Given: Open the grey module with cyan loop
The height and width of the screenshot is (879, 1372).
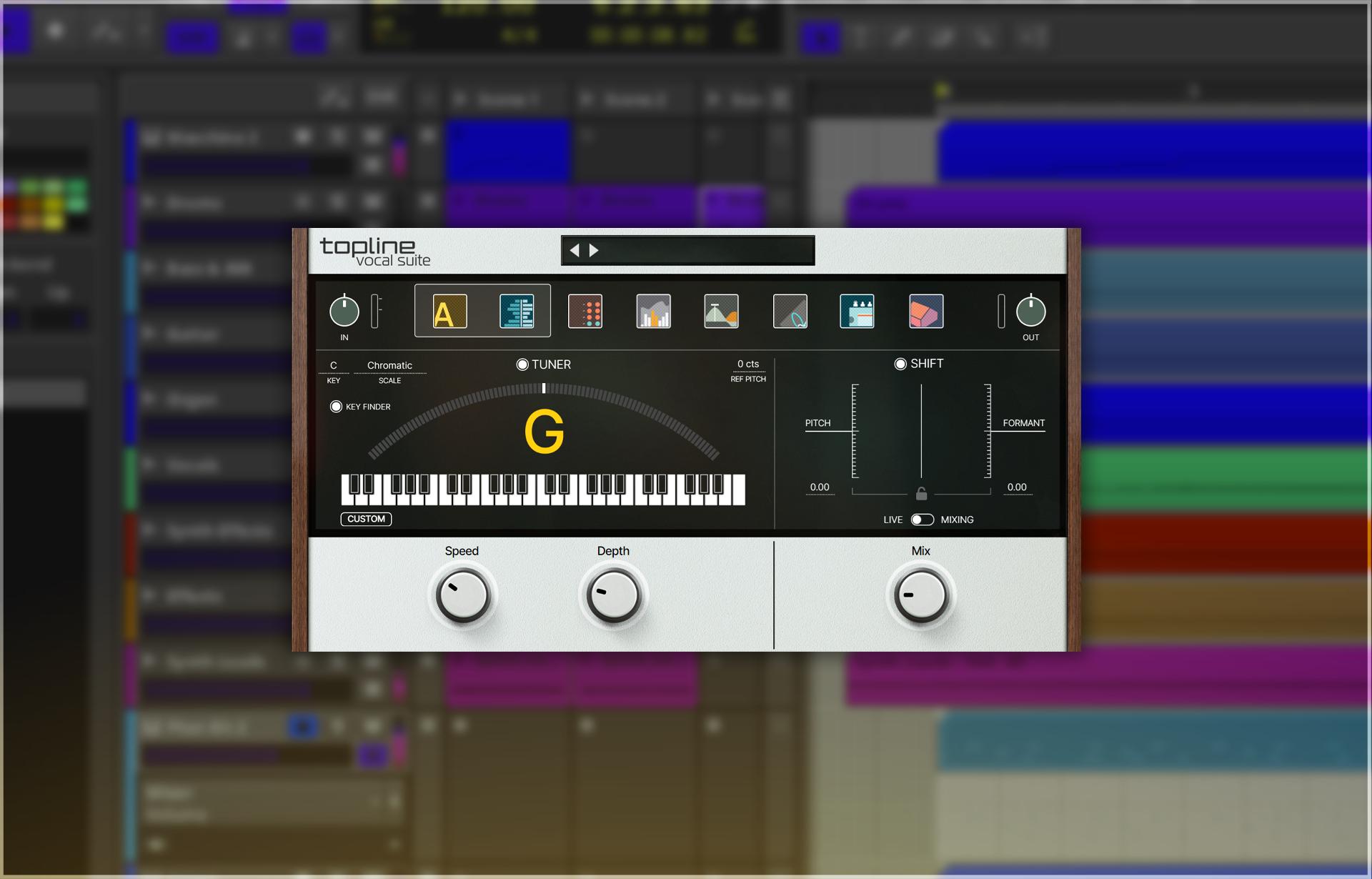Looking at the screenshot, I should point(790,312).
